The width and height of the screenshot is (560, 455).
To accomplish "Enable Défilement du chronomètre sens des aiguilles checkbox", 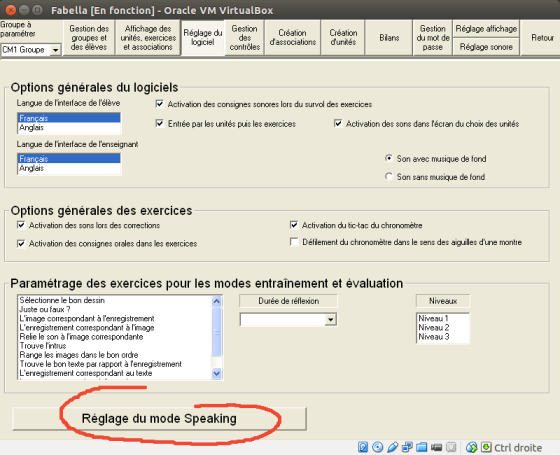I will [x=294, y=242].
